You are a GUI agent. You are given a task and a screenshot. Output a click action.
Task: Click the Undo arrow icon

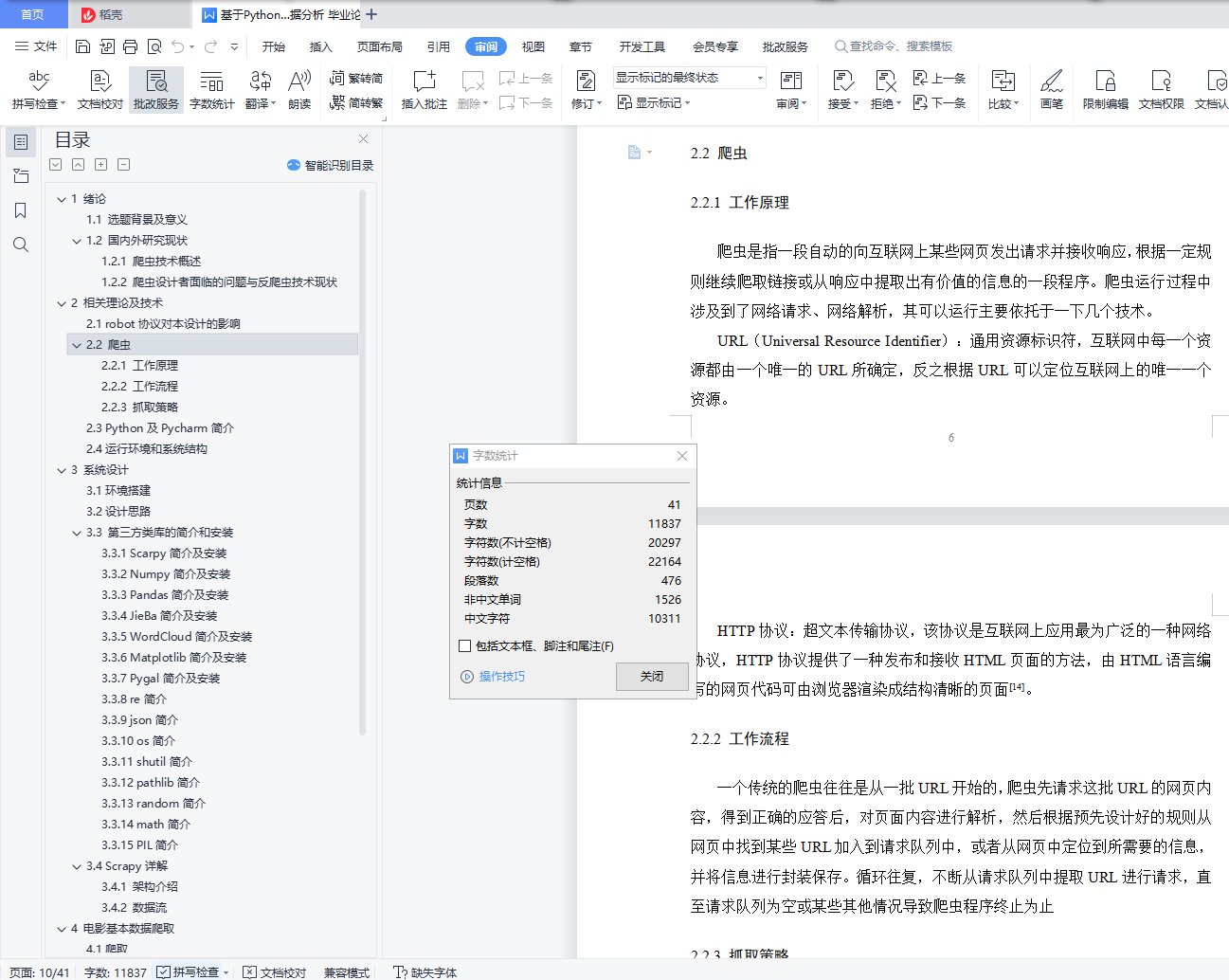(178, 46)
